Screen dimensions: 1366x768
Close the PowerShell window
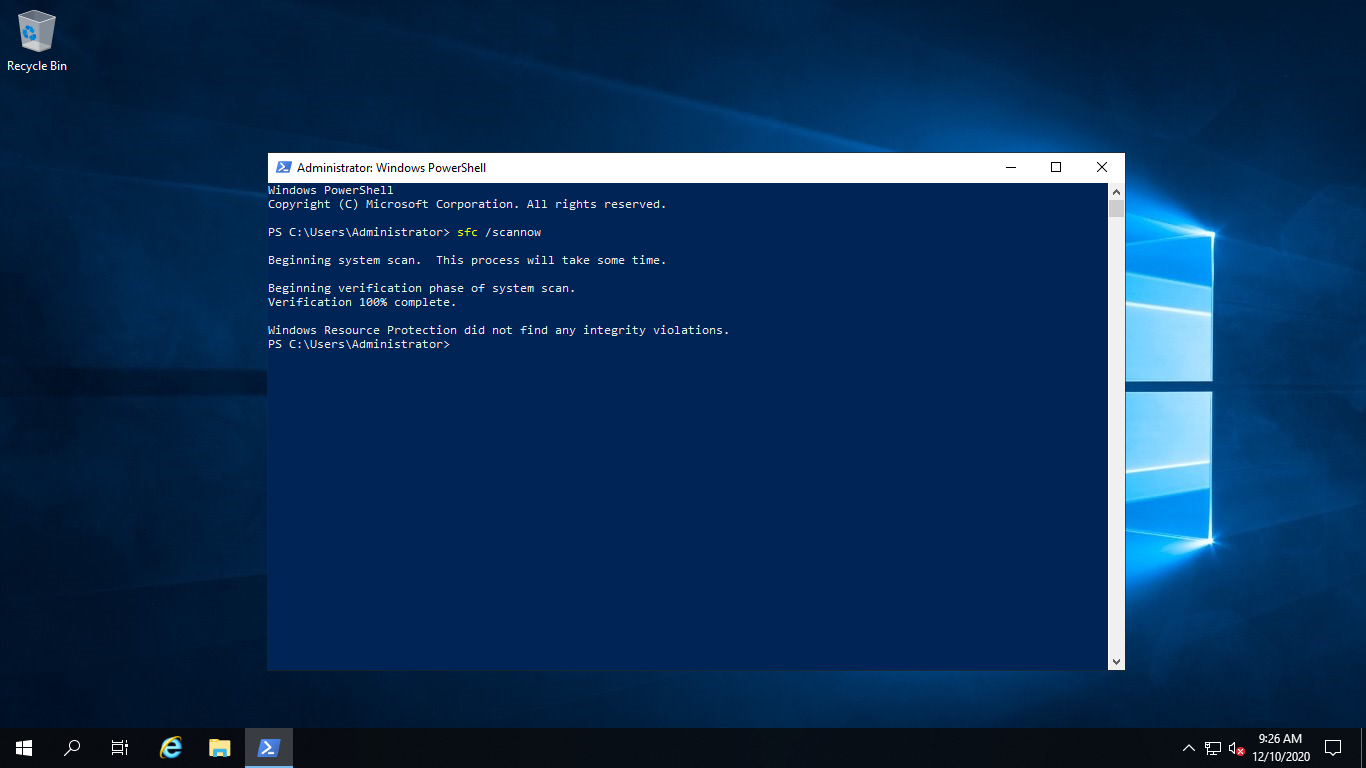tap(1102, 168)
